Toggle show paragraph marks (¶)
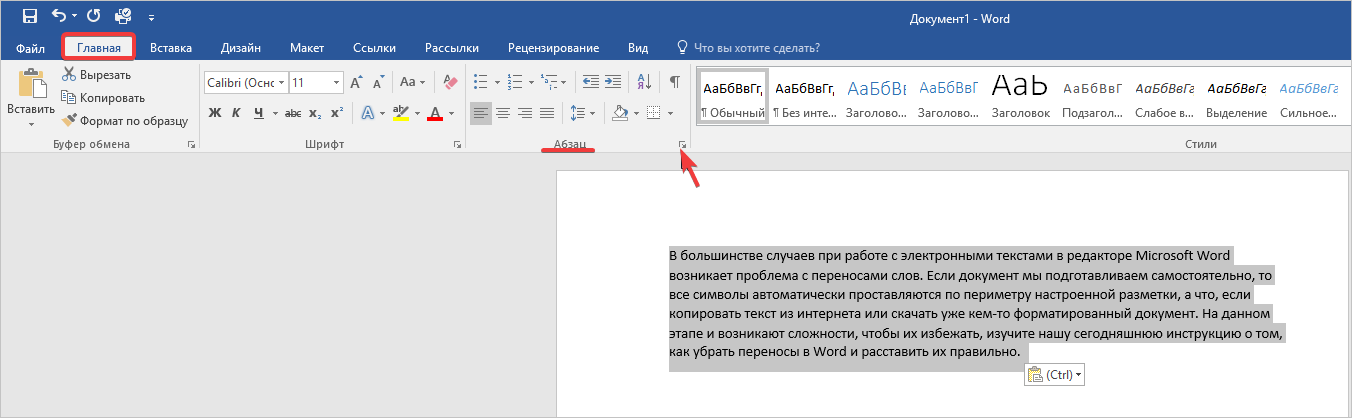The image size is (1352, 418). (x=675, y=82)
